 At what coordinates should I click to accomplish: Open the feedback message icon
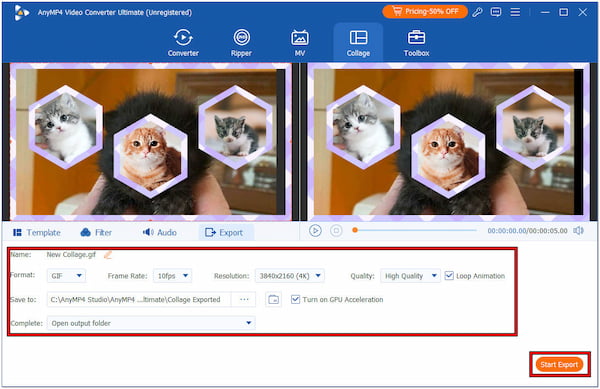(496, 12)
